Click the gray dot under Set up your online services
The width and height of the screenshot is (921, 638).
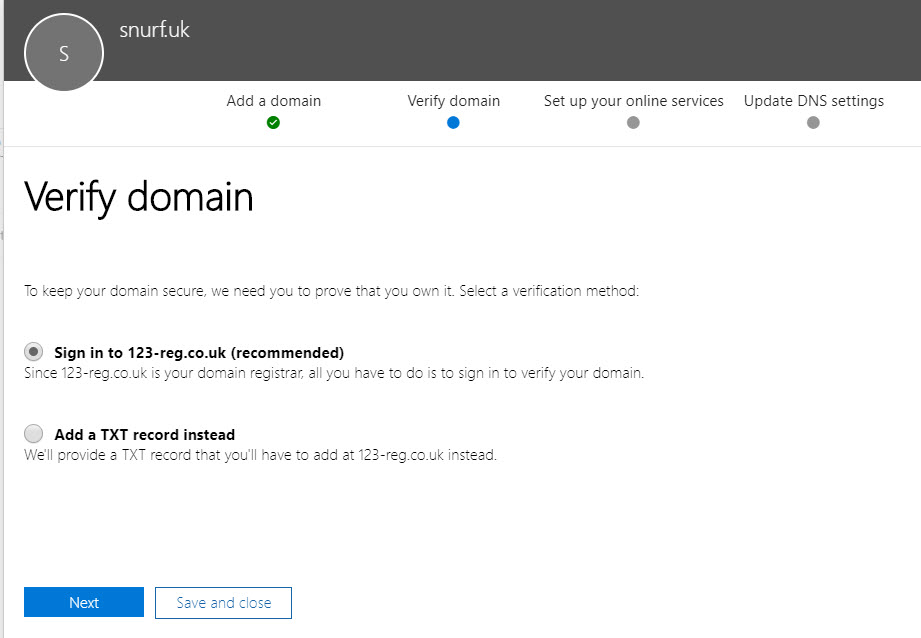coord(633,122)
